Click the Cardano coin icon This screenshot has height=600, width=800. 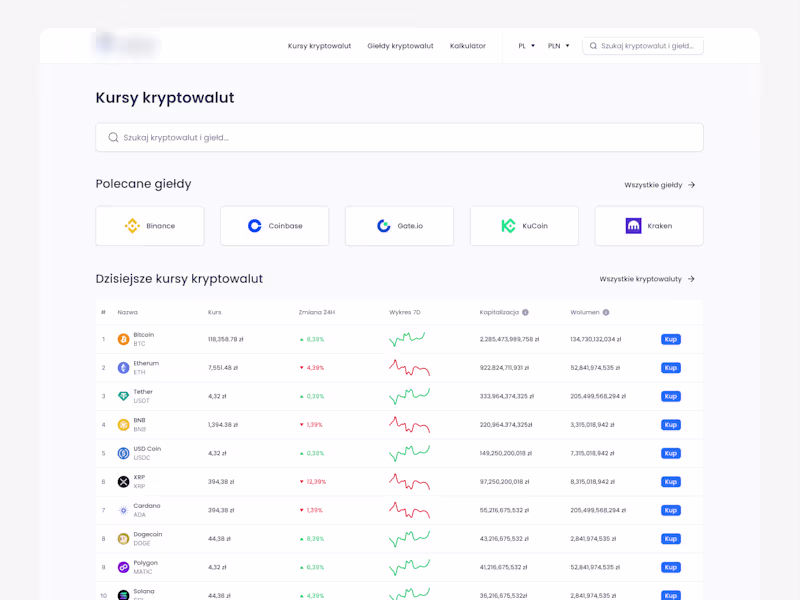coord(123,510)
